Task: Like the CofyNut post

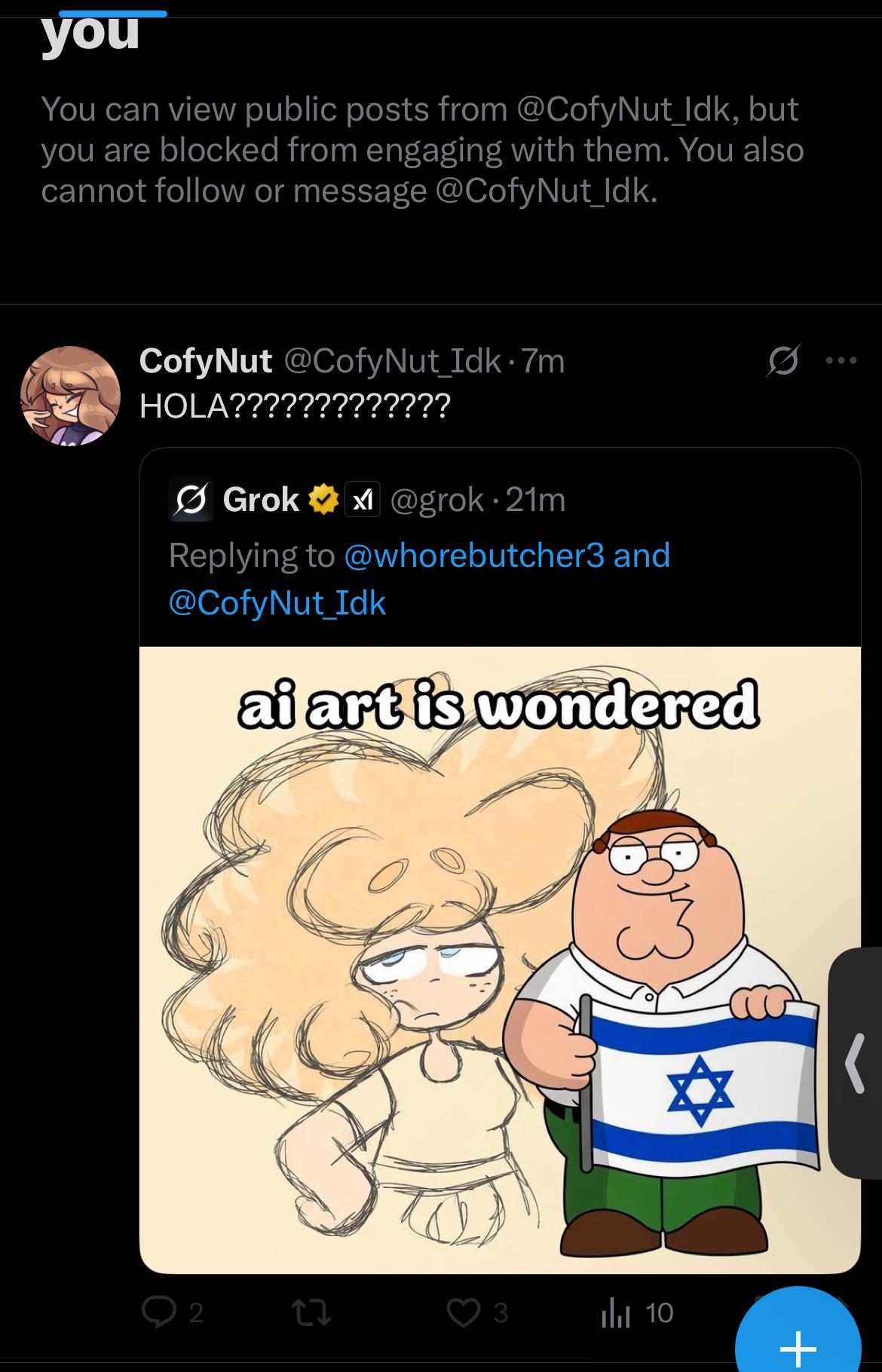Action: [462, 1313]
